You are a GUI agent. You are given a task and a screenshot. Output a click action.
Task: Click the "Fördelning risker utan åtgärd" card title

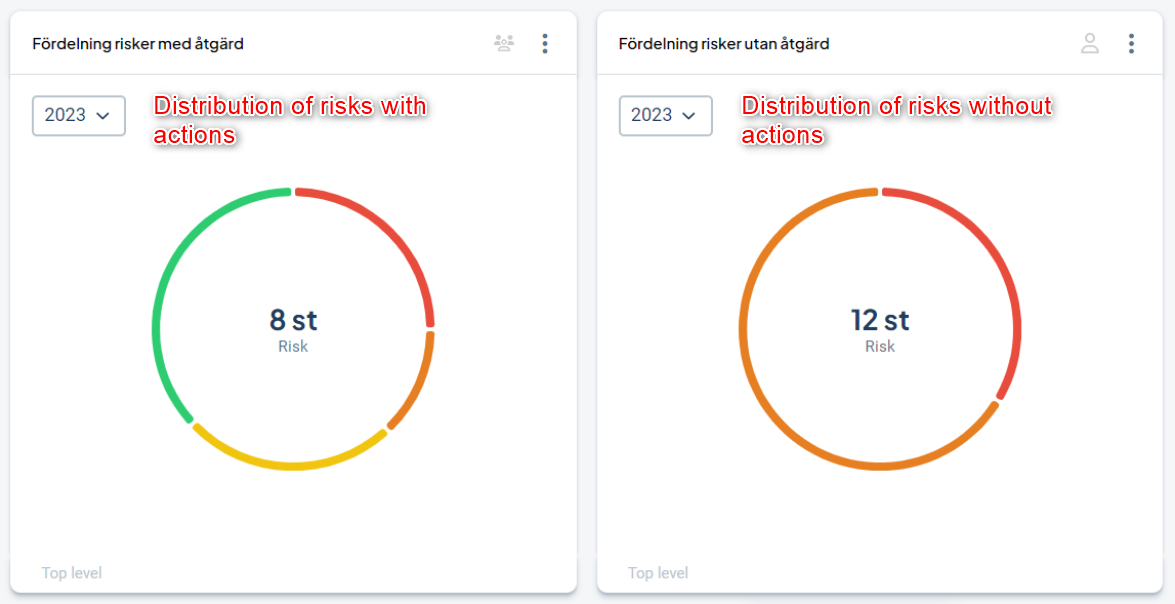724,44
